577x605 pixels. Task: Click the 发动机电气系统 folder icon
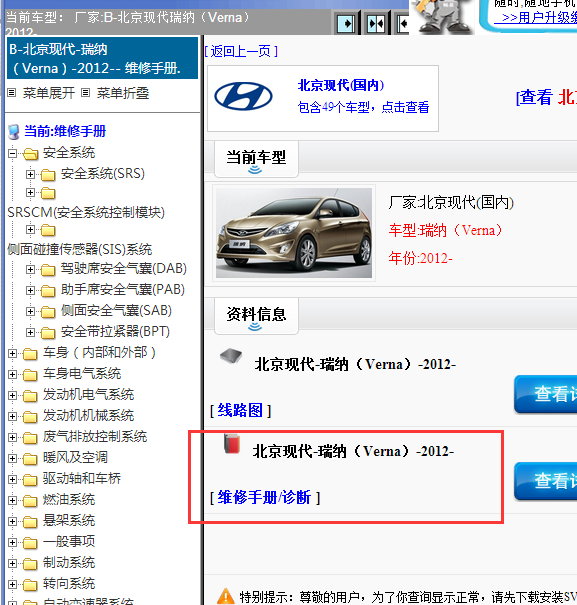30,395
